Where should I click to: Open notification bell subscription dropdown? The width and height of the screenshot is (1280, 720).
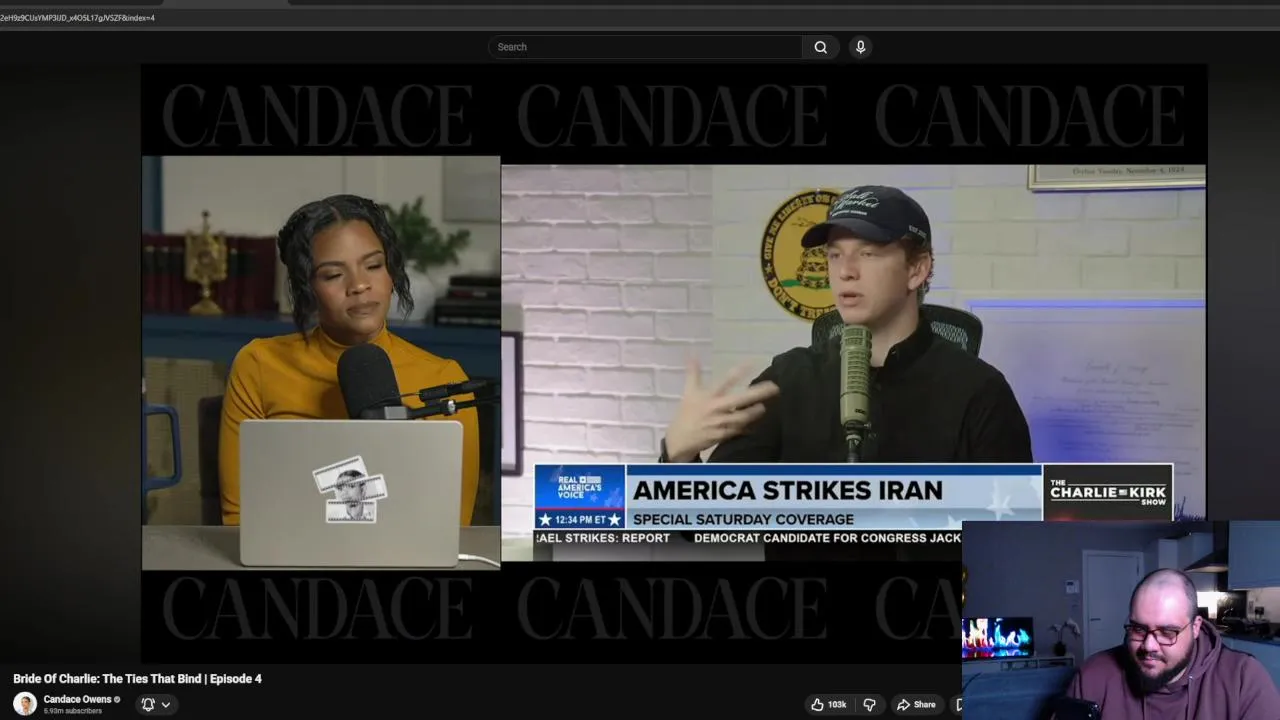pyautogui.click(x=156, y=704)
